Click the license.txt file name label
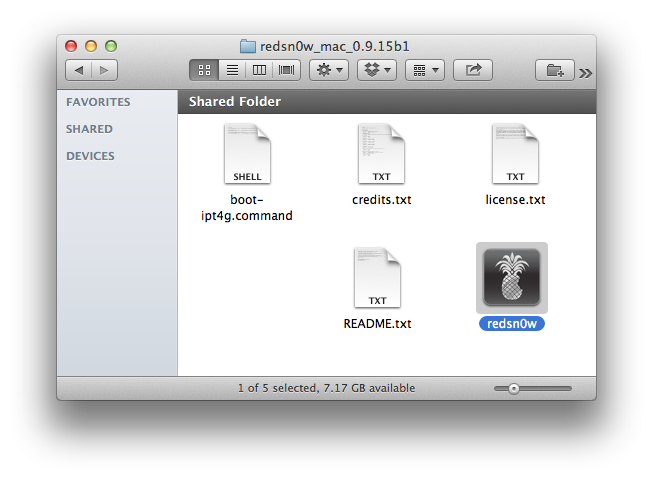This screenshot has width=653, height=479. pos(516,200)
